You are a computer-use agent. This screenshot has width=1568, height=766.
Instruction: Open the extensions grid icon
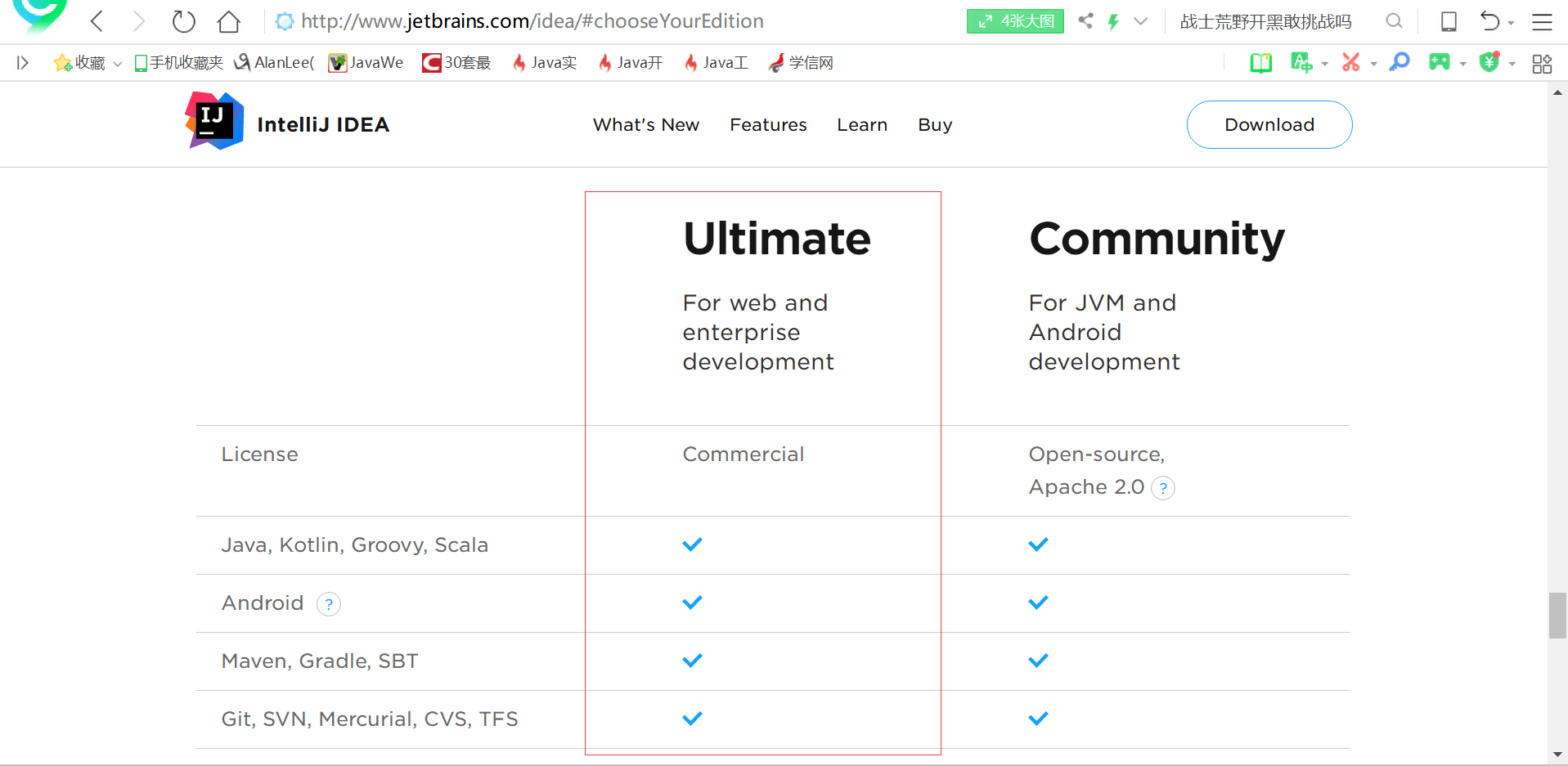coord(1542,64)
